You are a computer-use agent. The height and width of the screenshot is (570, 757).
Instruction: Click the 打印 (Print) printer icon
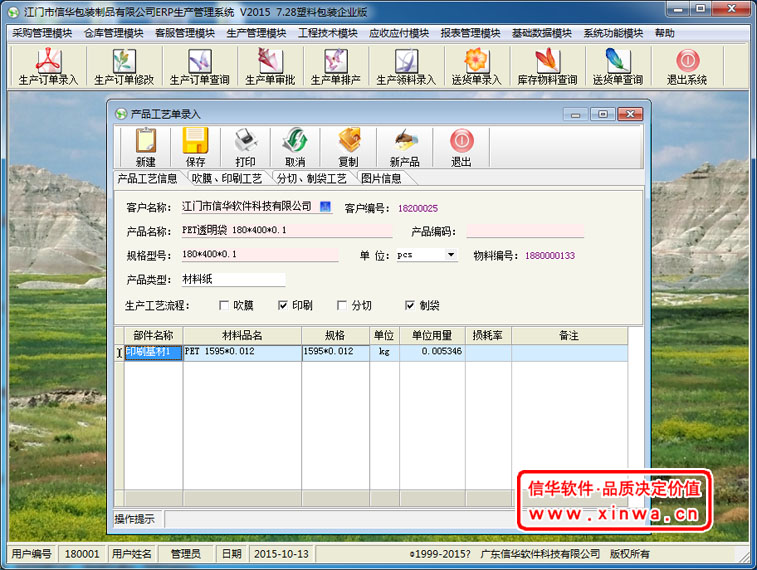(245, 144)
